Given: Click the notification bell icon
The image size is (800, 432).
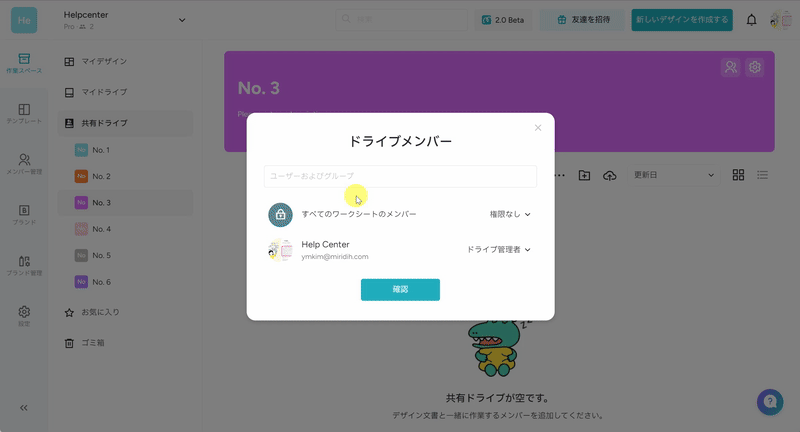Looking at the screenshot, I should [x=752, y=20].
